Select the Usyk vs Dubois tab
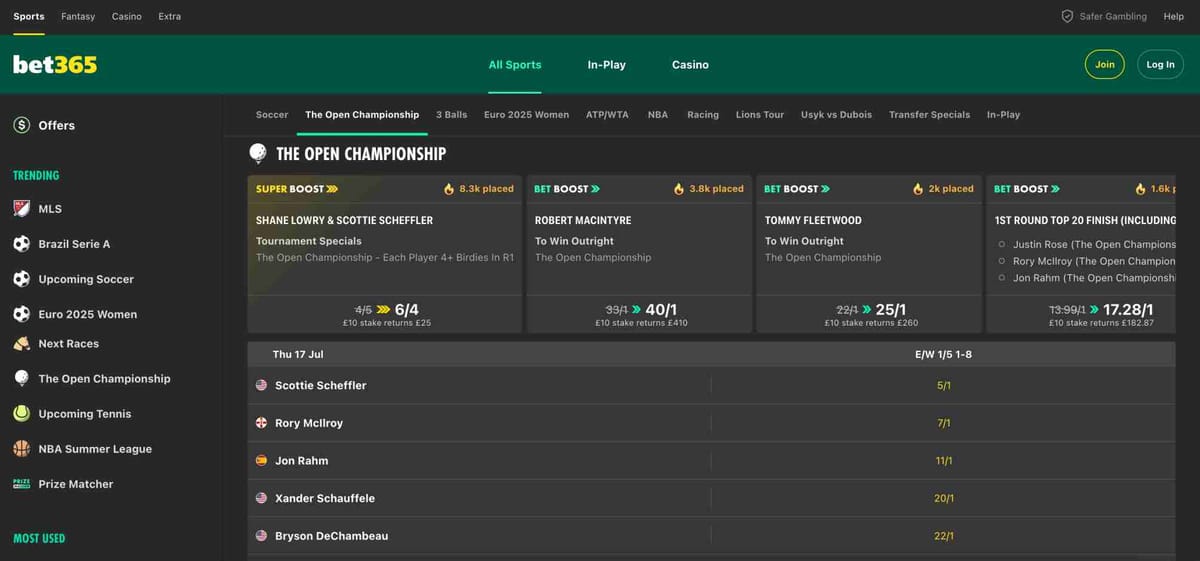Viewport: 1200px width, 561px height. pos(836,115)
